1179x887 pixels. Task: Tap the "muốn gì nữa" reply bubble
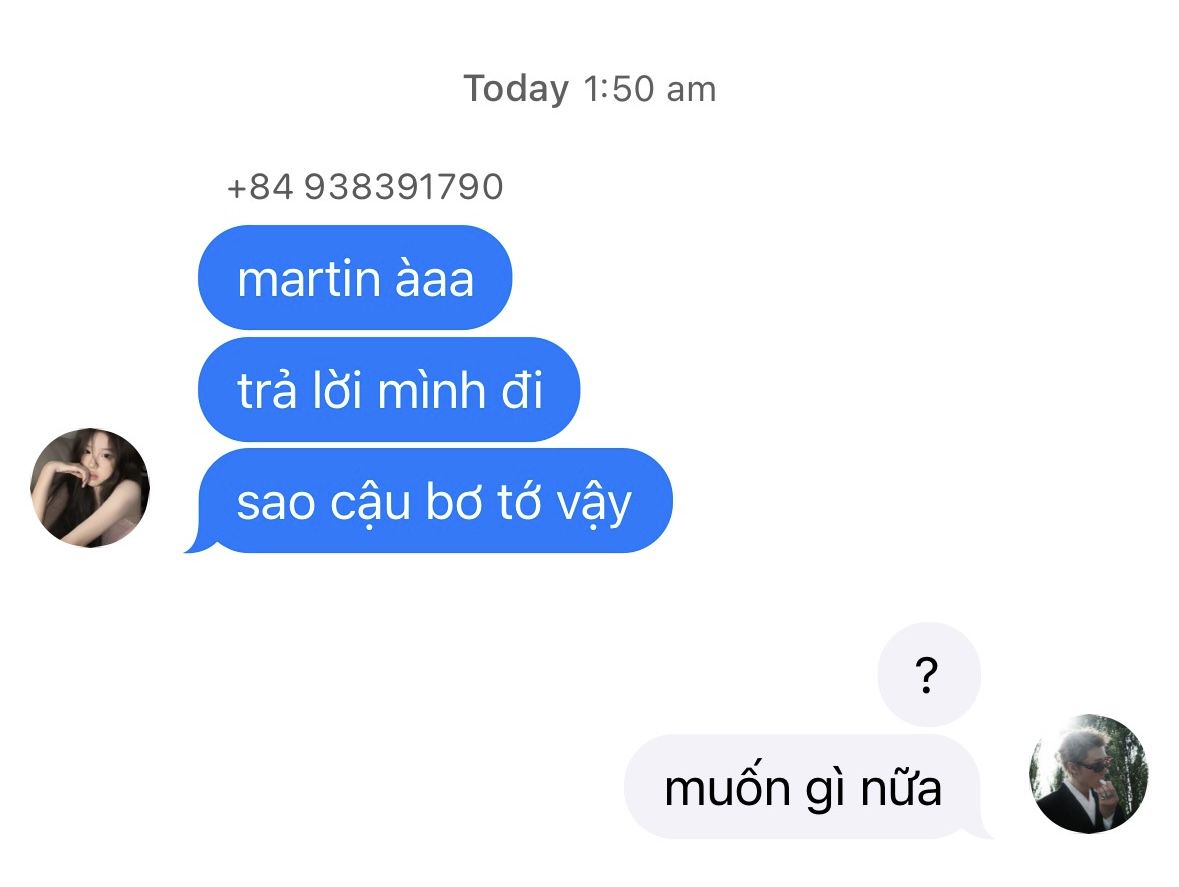pos(802,786)
